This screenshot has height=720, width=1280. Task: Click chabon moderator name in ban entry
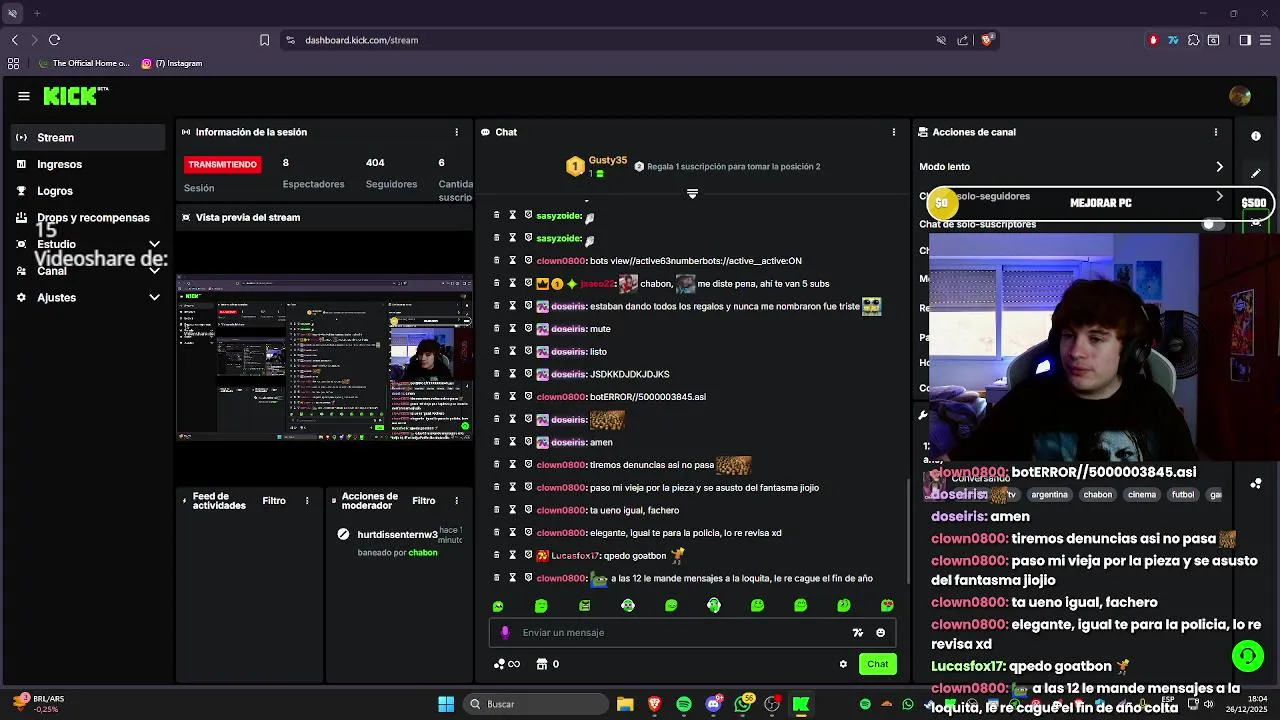click(423, 552)
